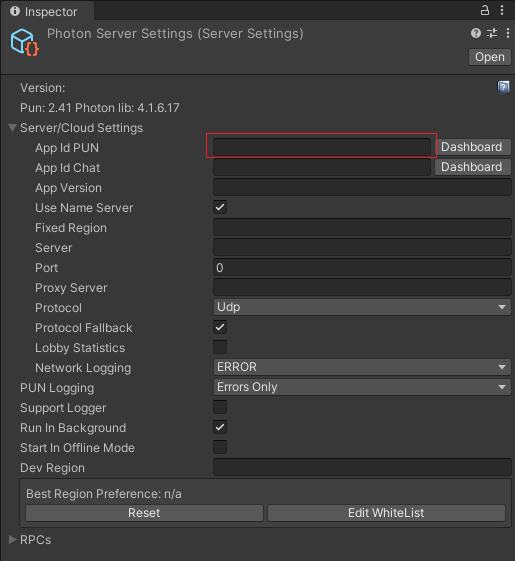Click the Inspector lock icon
The width and height of the screenshot is (515, 561).
pos(485,10)
